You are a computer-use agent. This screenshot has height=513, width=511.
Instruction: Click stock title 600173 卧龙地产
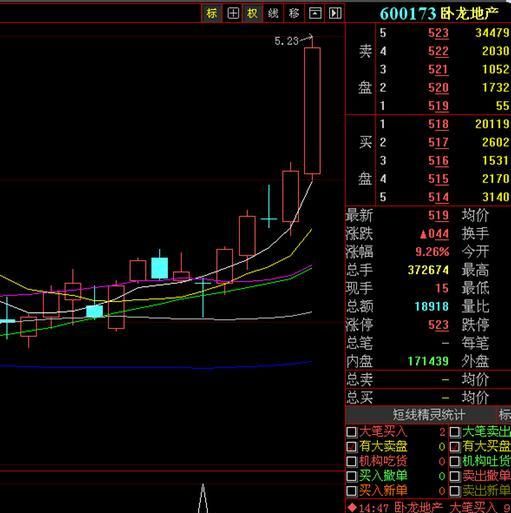(439, 13)
